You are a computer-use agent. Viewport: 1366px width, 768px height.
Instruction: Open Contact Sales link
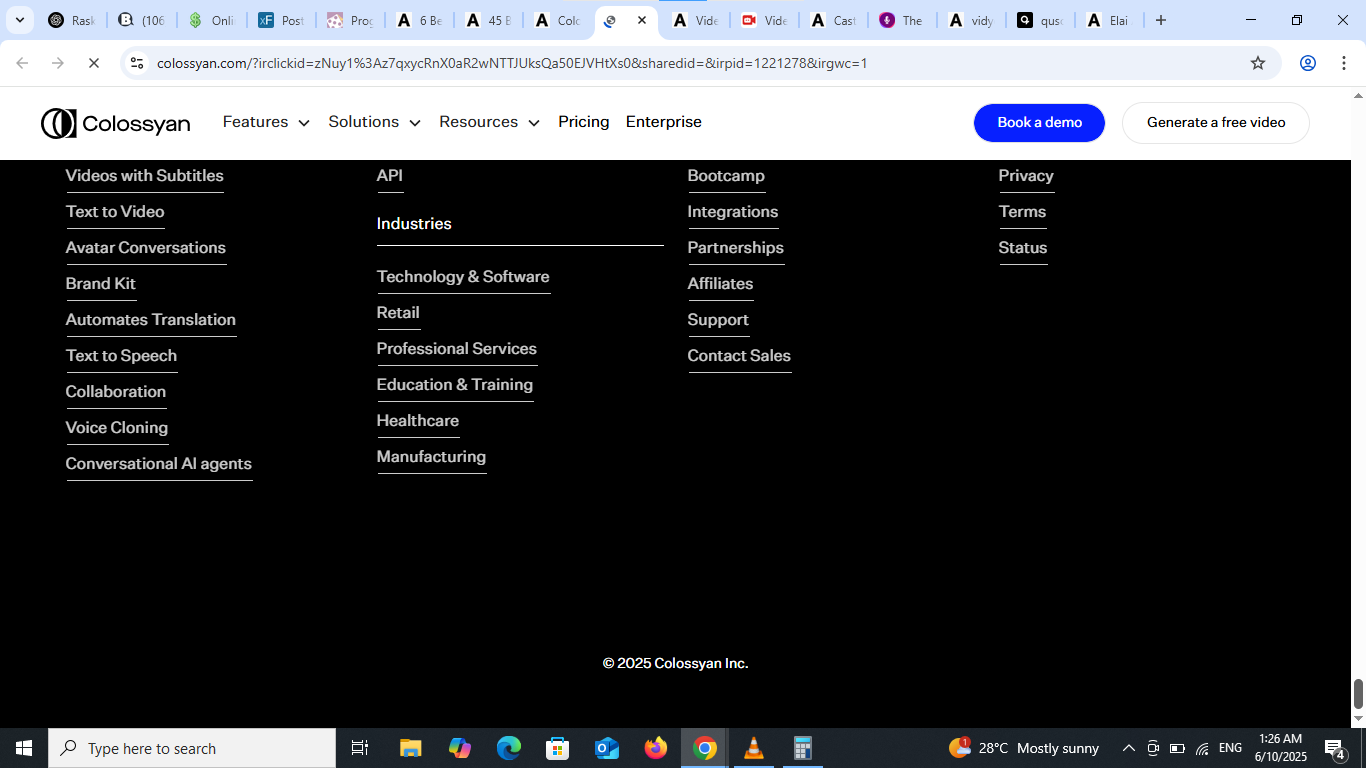[x=739, y=356]
